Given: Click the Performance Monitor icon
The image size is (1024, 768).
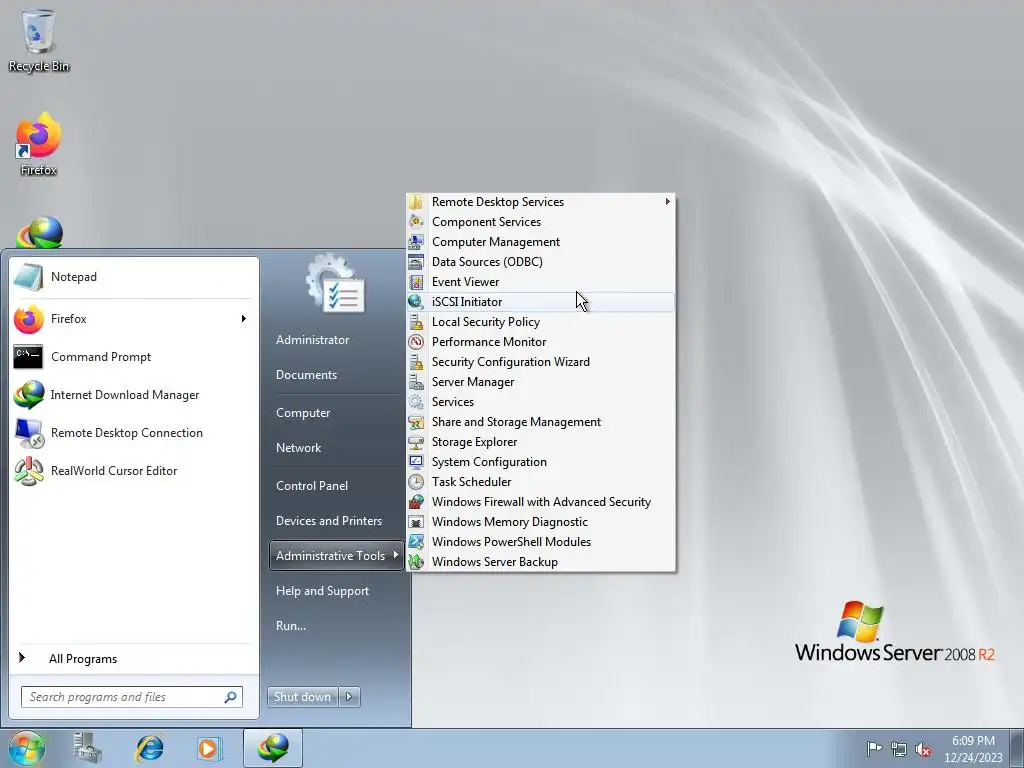Looking at the screenshot, I should click(416, 342).
